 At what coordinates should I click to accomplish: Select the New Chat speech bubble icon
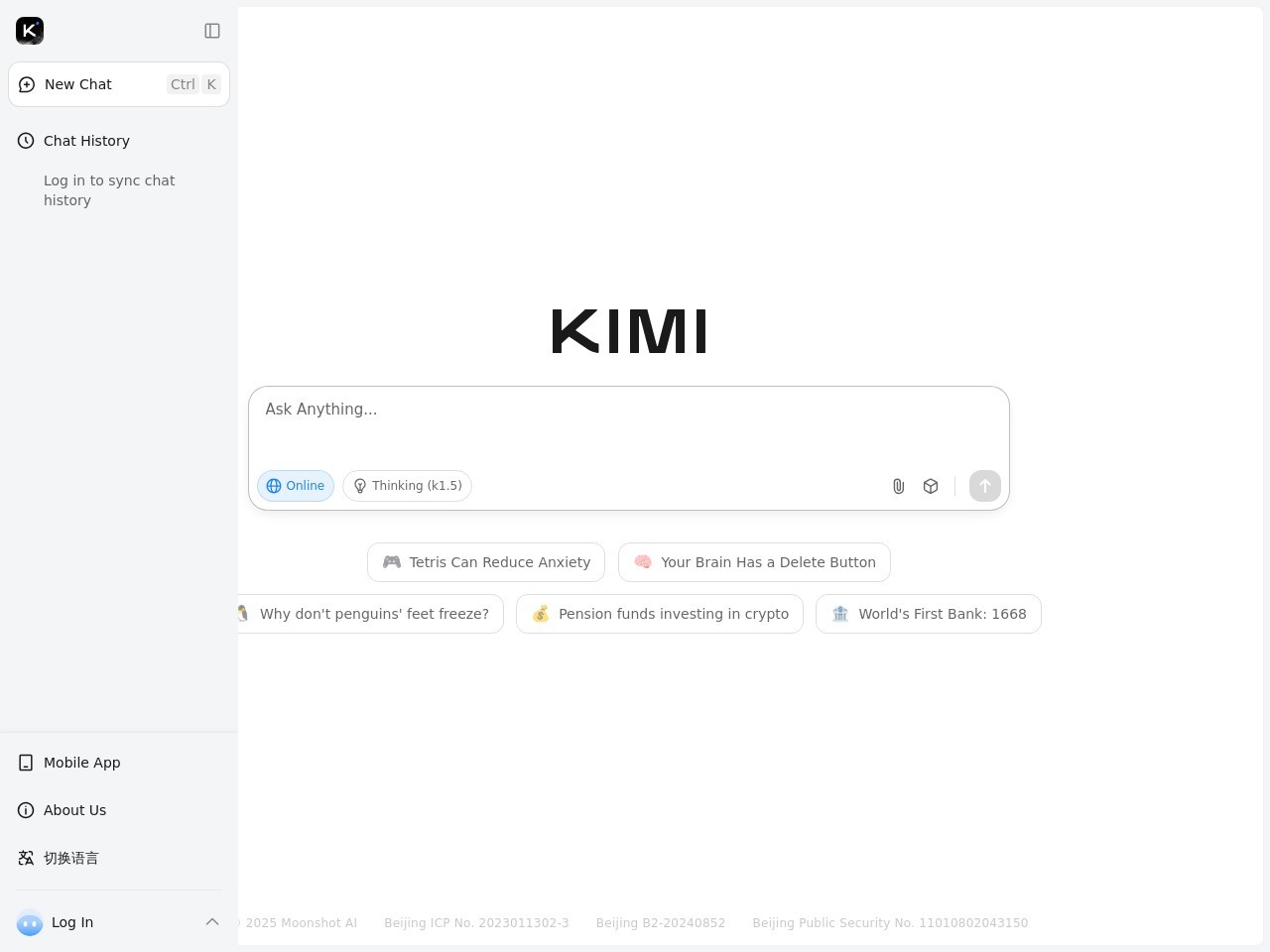(x=26, y=84)
